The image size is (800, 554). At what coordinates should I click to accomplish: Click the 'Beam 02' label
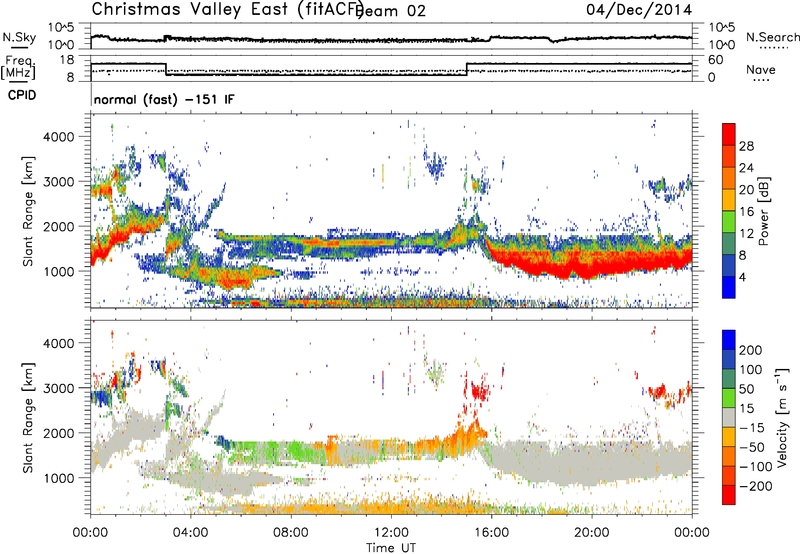[392, 11]
